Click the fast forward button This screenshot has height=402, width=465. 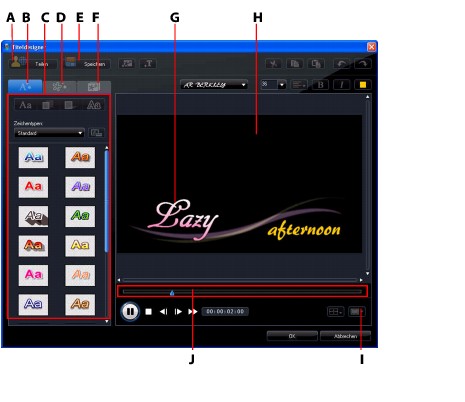pos(193,312)
